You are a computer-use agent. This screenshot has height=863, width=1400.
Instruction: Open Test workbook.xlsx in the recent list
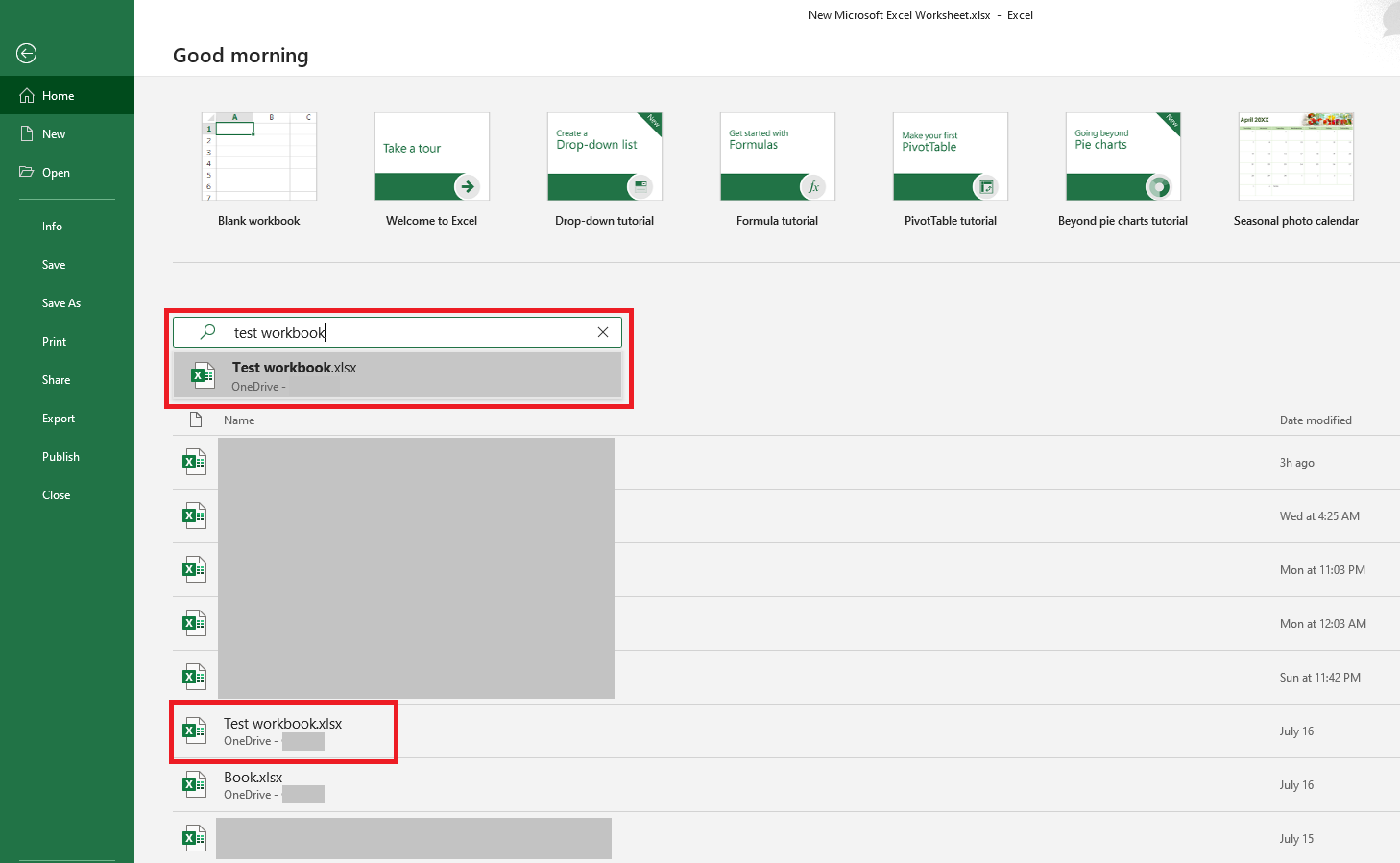tap(282, 724)
